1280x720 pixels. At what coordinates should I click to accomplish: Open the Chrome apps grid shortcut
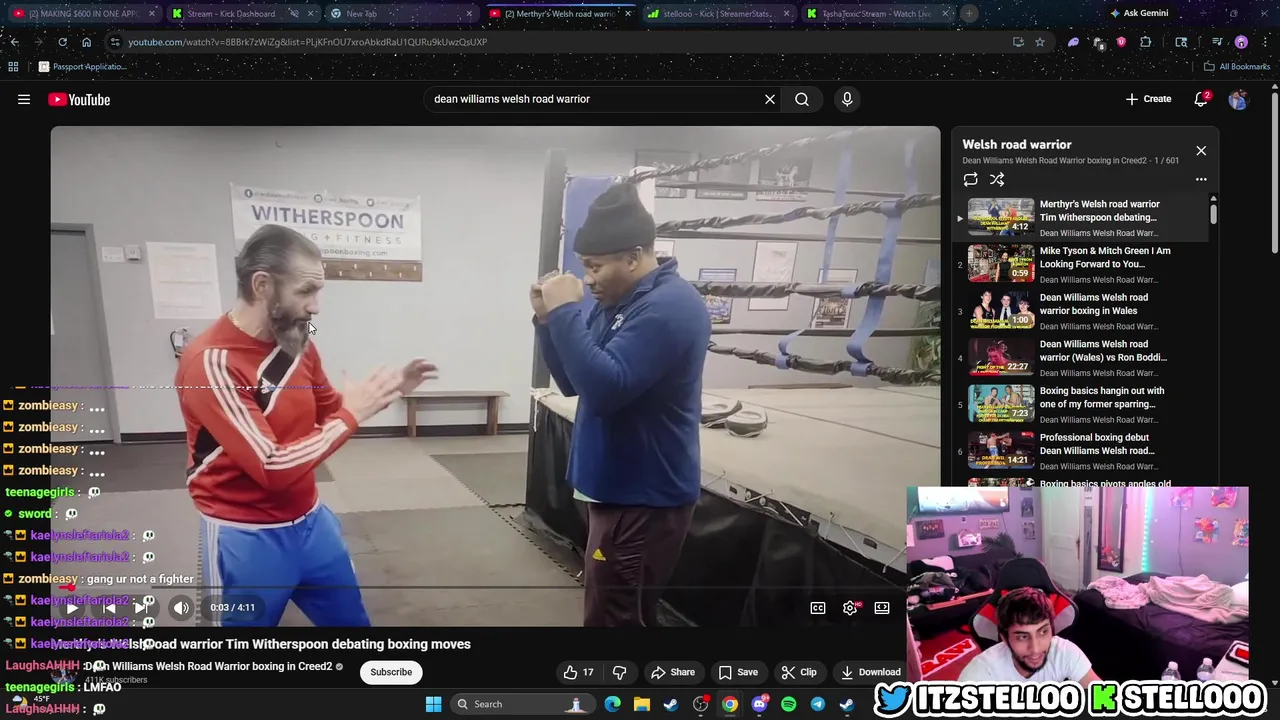[13, 67]
